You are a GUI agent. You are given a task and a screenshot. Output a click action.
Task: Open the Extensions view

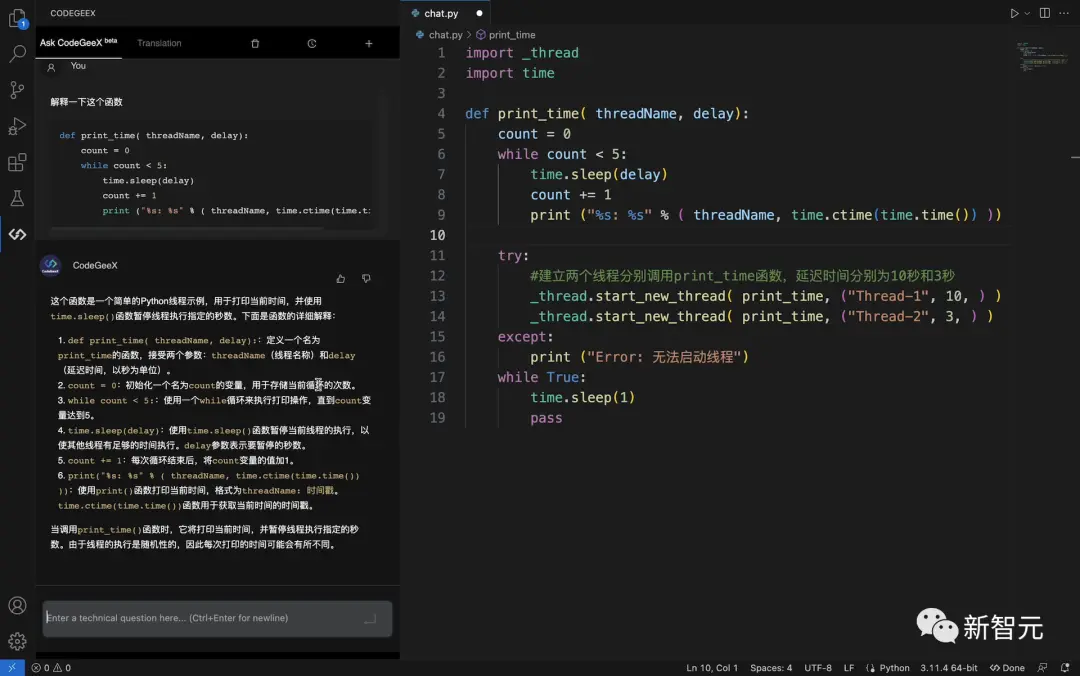(x=17, y=163)
